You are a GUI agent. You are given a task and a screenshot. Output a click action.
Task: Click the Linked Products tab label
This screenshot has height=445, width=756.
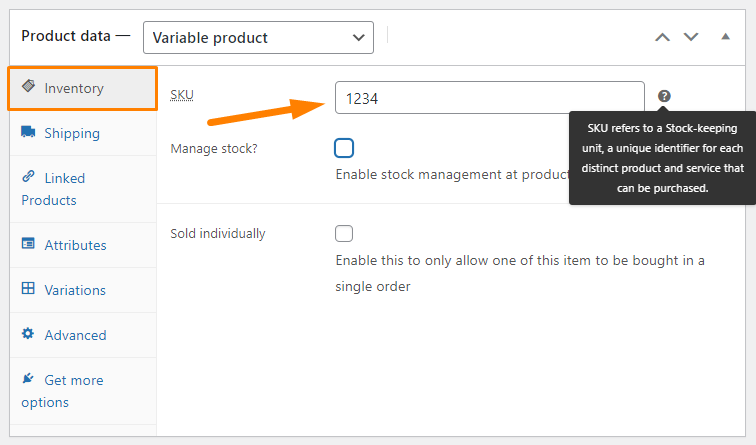tap(53, 189)
